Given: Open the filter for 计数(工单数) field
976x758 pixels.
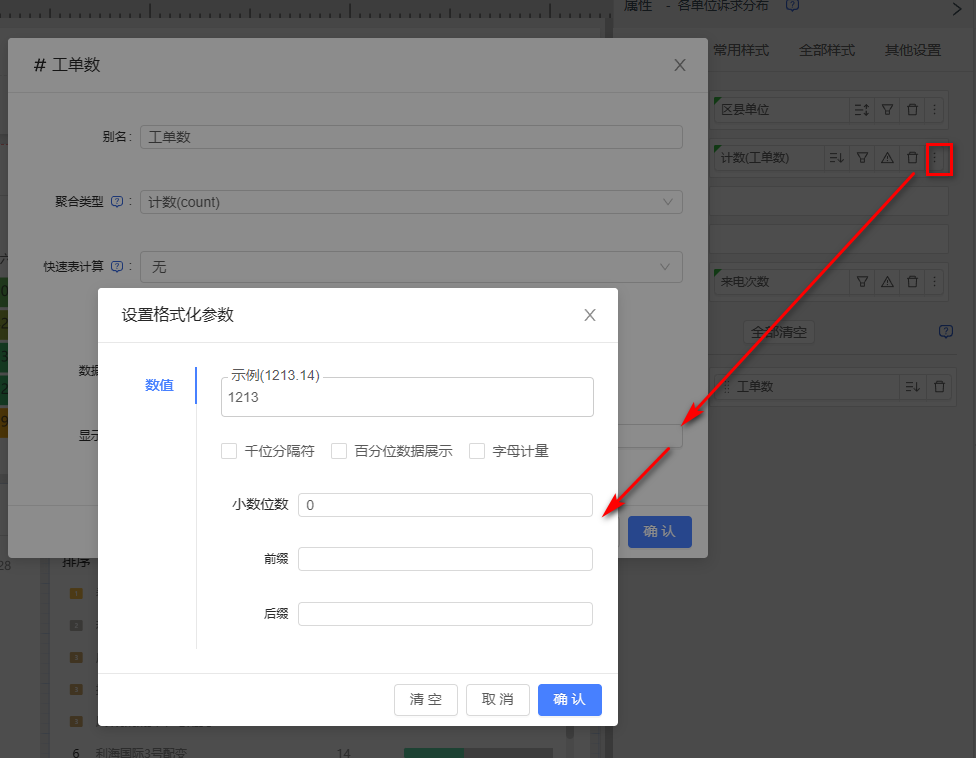Looking at the screenshot, I should coord(862,157).
